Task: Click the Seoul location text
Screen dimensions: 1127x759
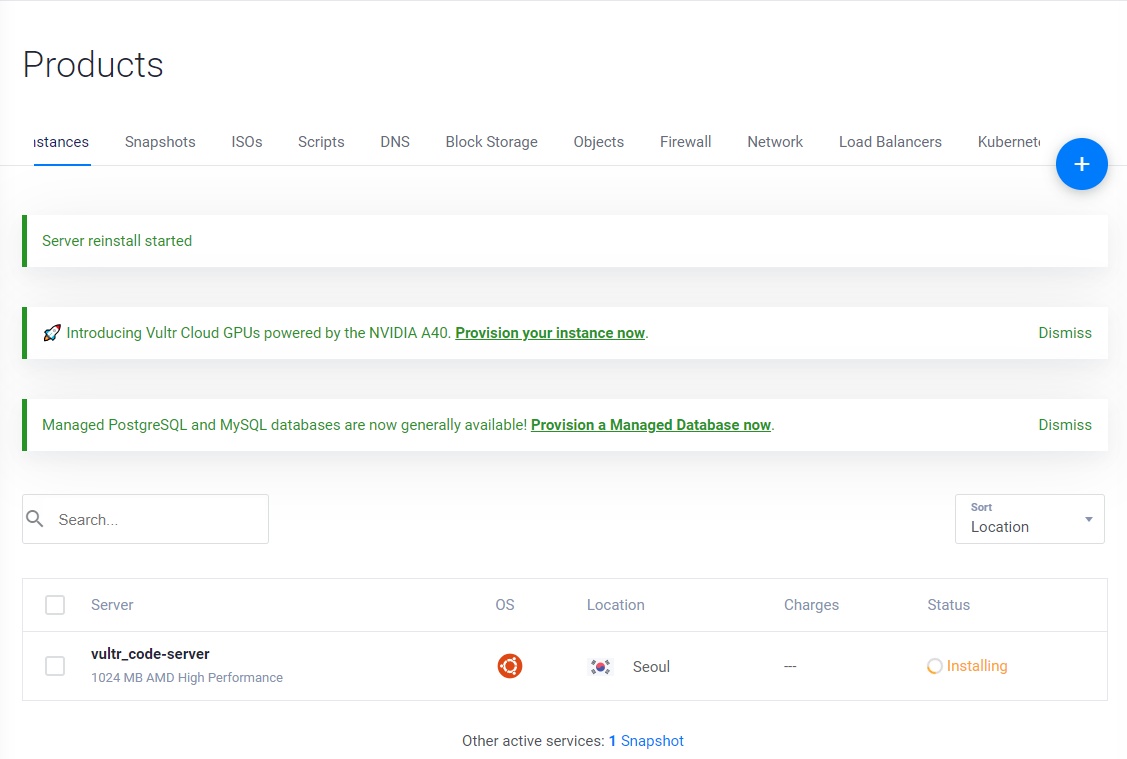Action: [x=651, y=666]
